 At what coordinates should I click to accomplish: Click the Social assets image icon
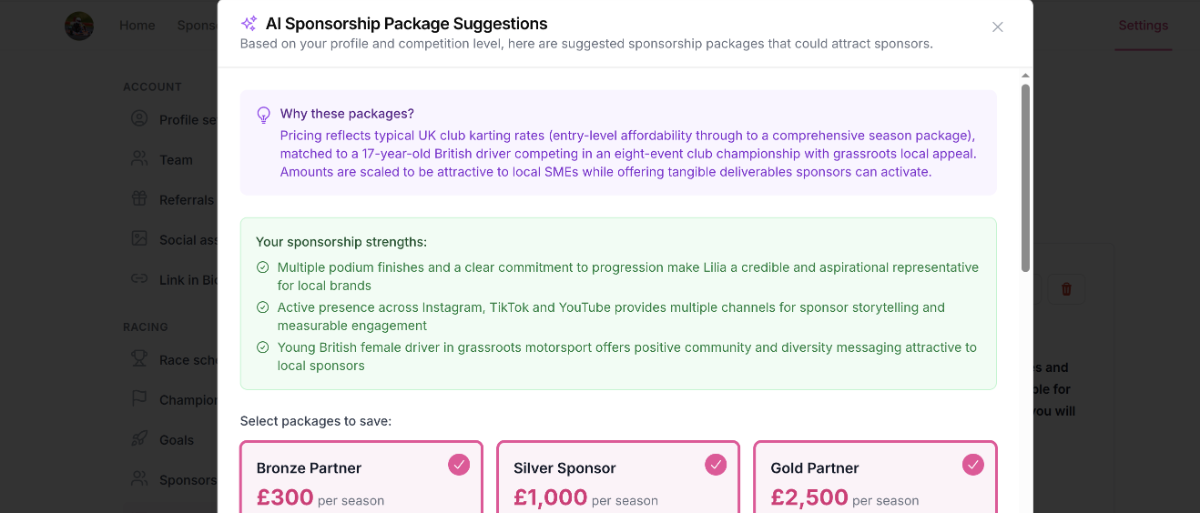tap(140, 239)
